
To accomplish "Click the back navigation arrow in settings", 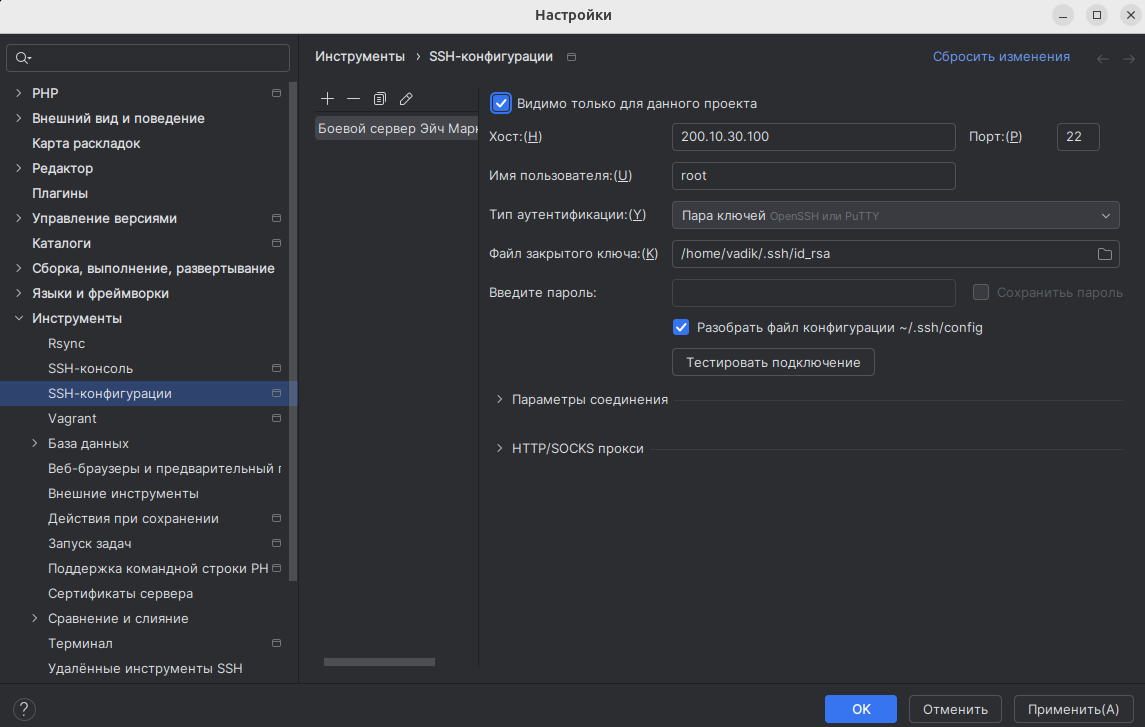I will coord(1103,58).
